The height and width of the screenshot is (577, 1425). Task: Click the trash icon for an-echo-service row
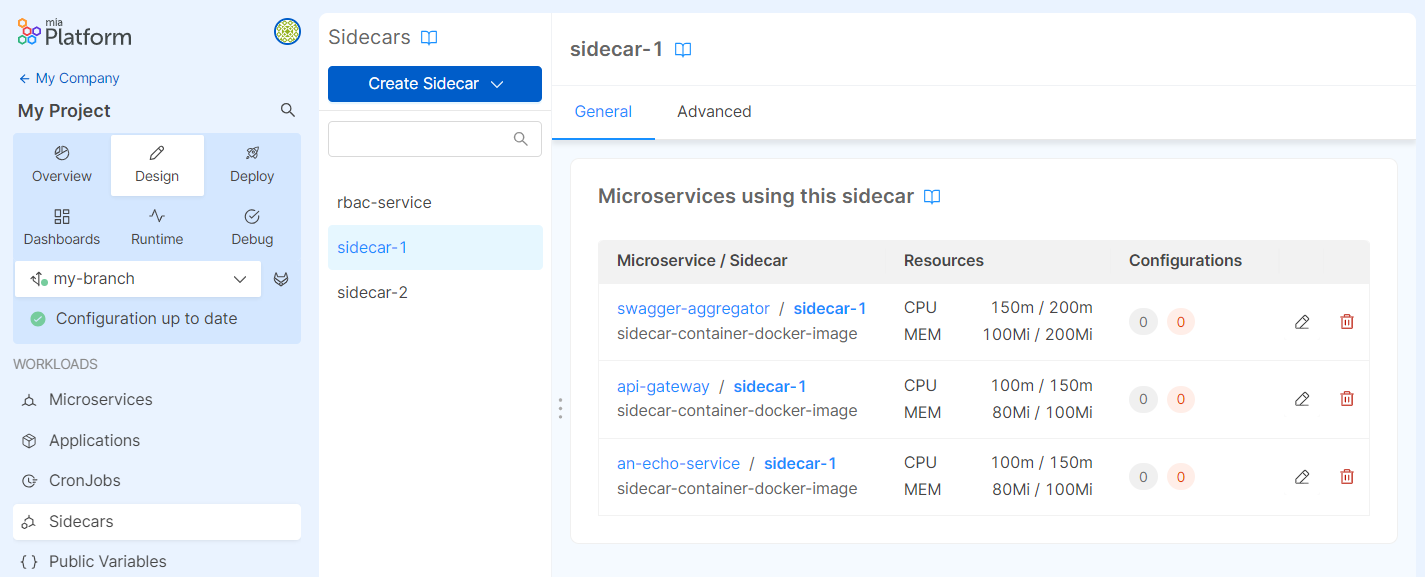click(x=1346, y=477)
